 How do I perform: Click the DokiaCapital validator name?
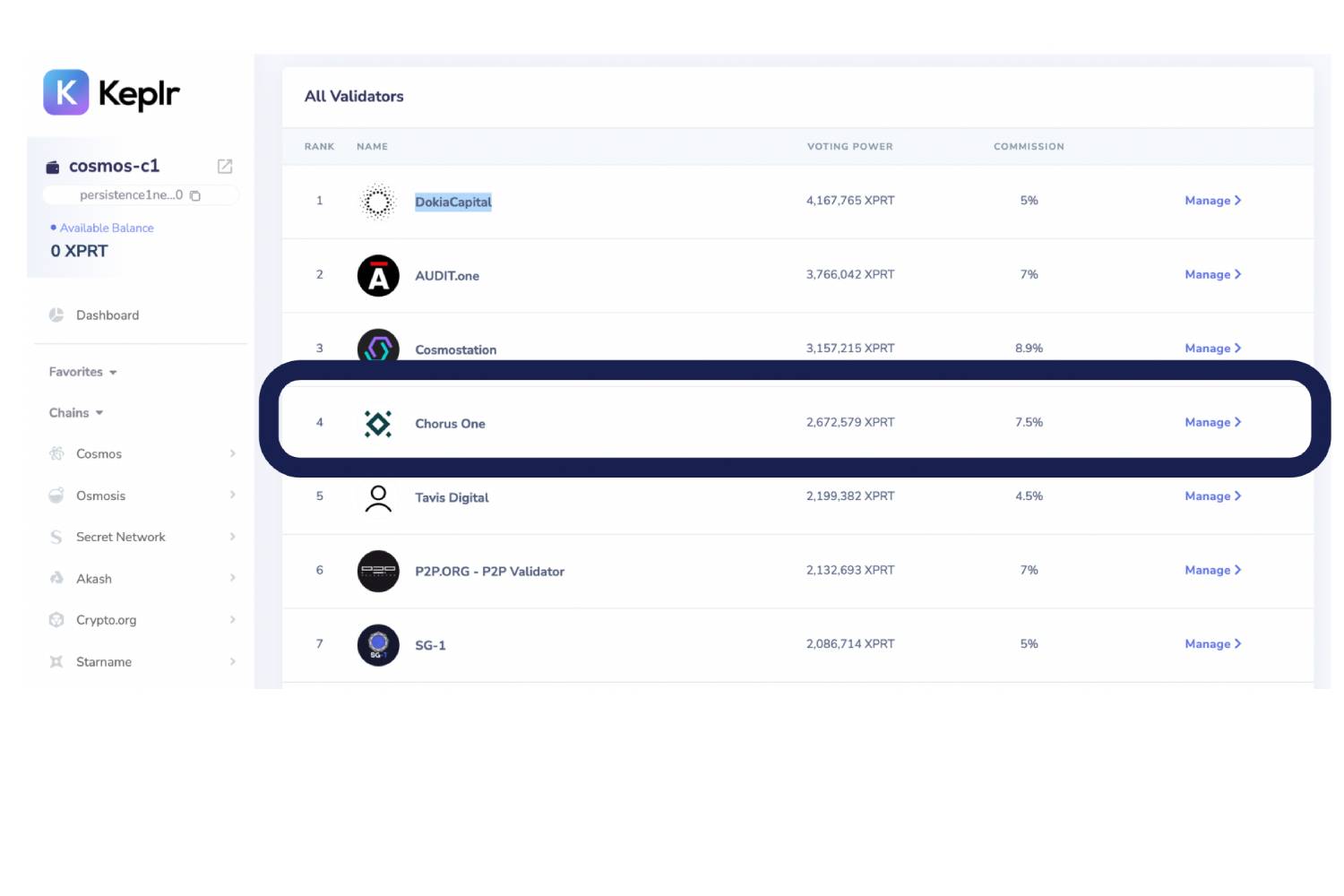453,202
